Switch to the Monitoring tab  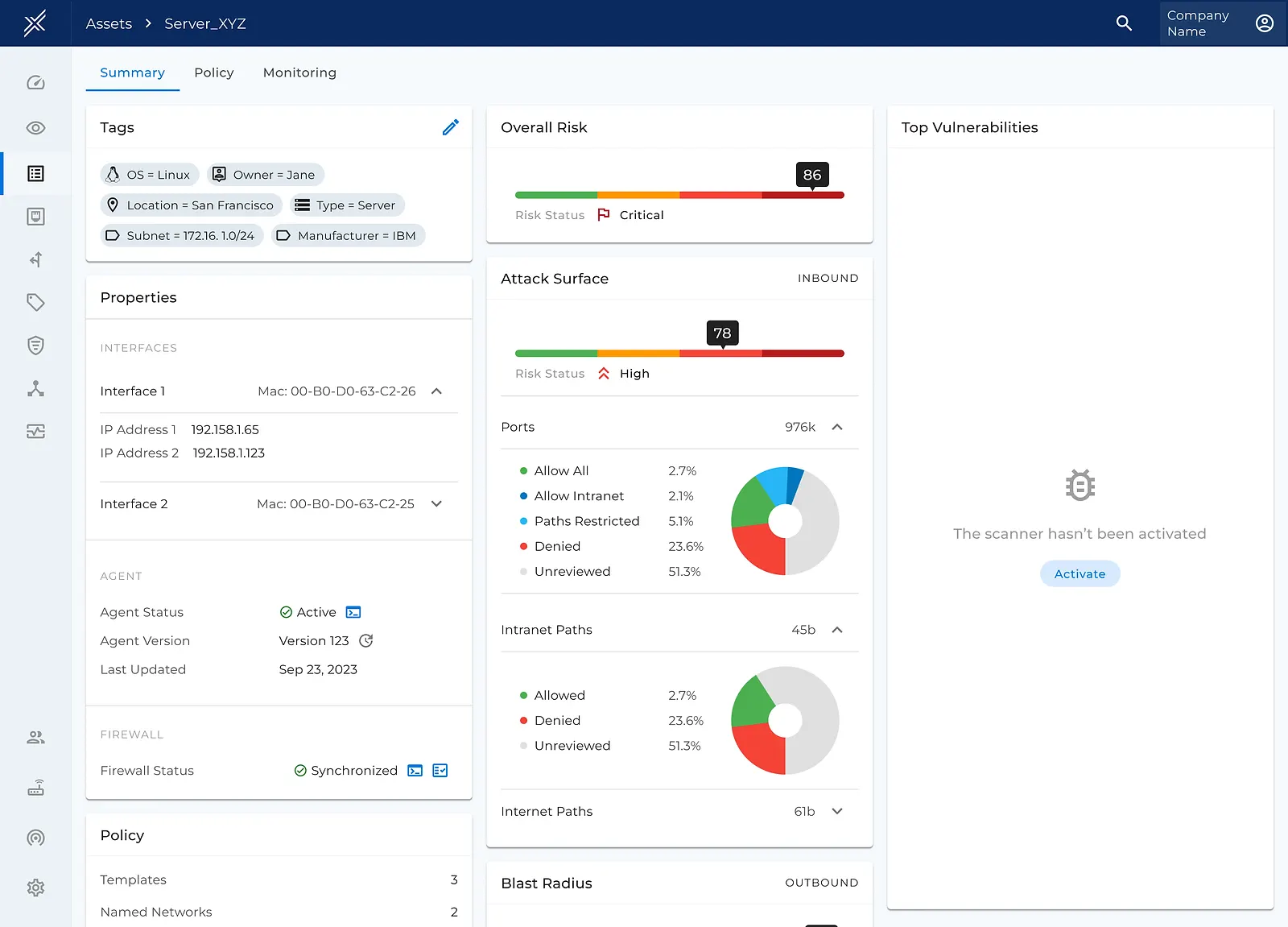(299, 72)
